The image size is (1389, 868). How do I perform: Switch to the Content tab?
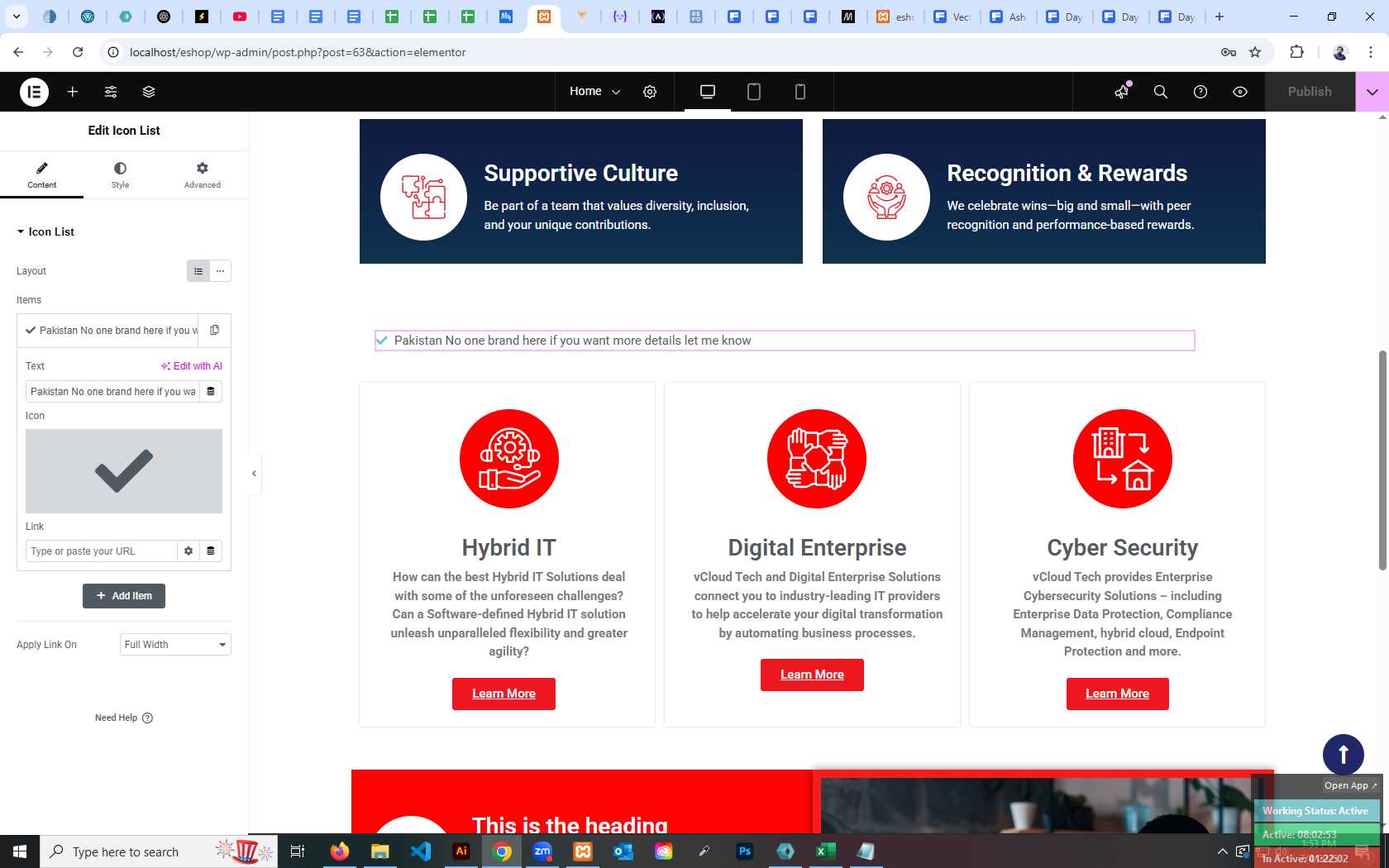(41, 175)
